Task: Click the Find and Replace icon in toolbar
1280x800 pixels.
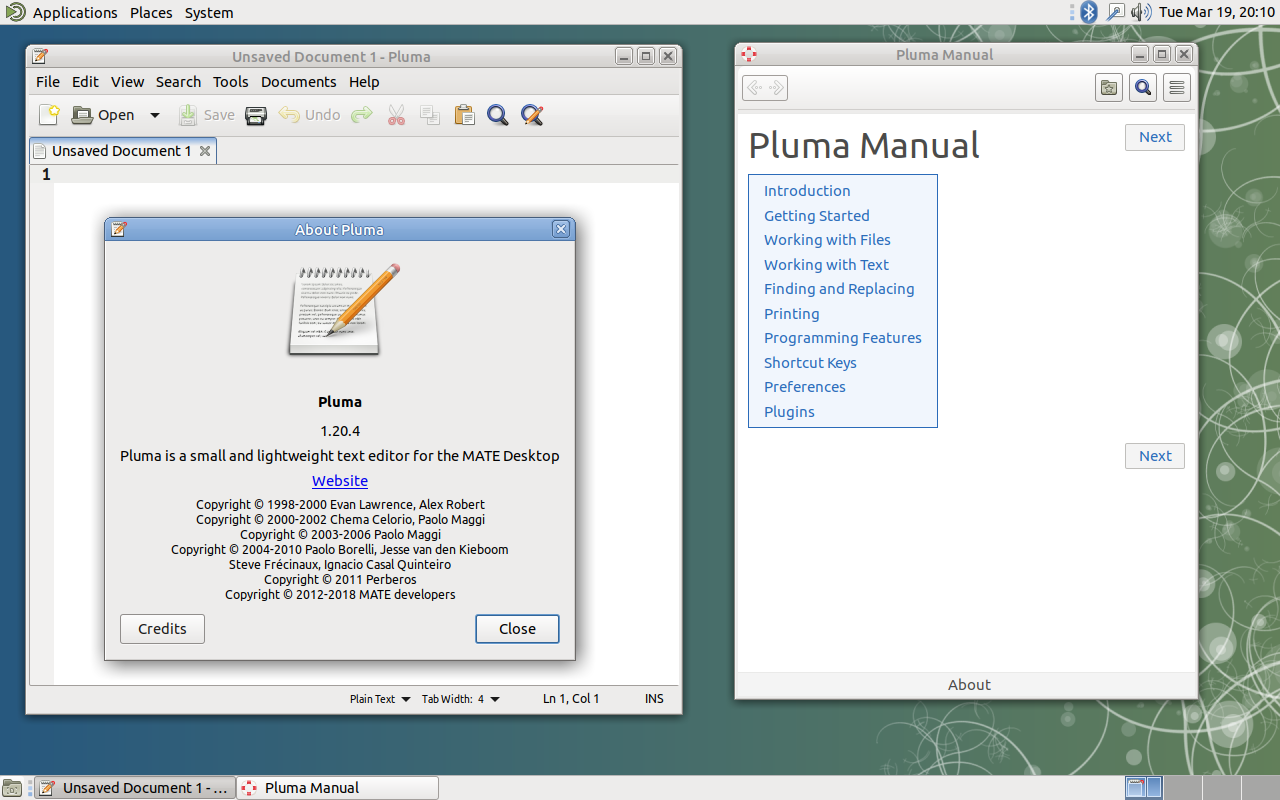Action: click(x=532, y=115)
